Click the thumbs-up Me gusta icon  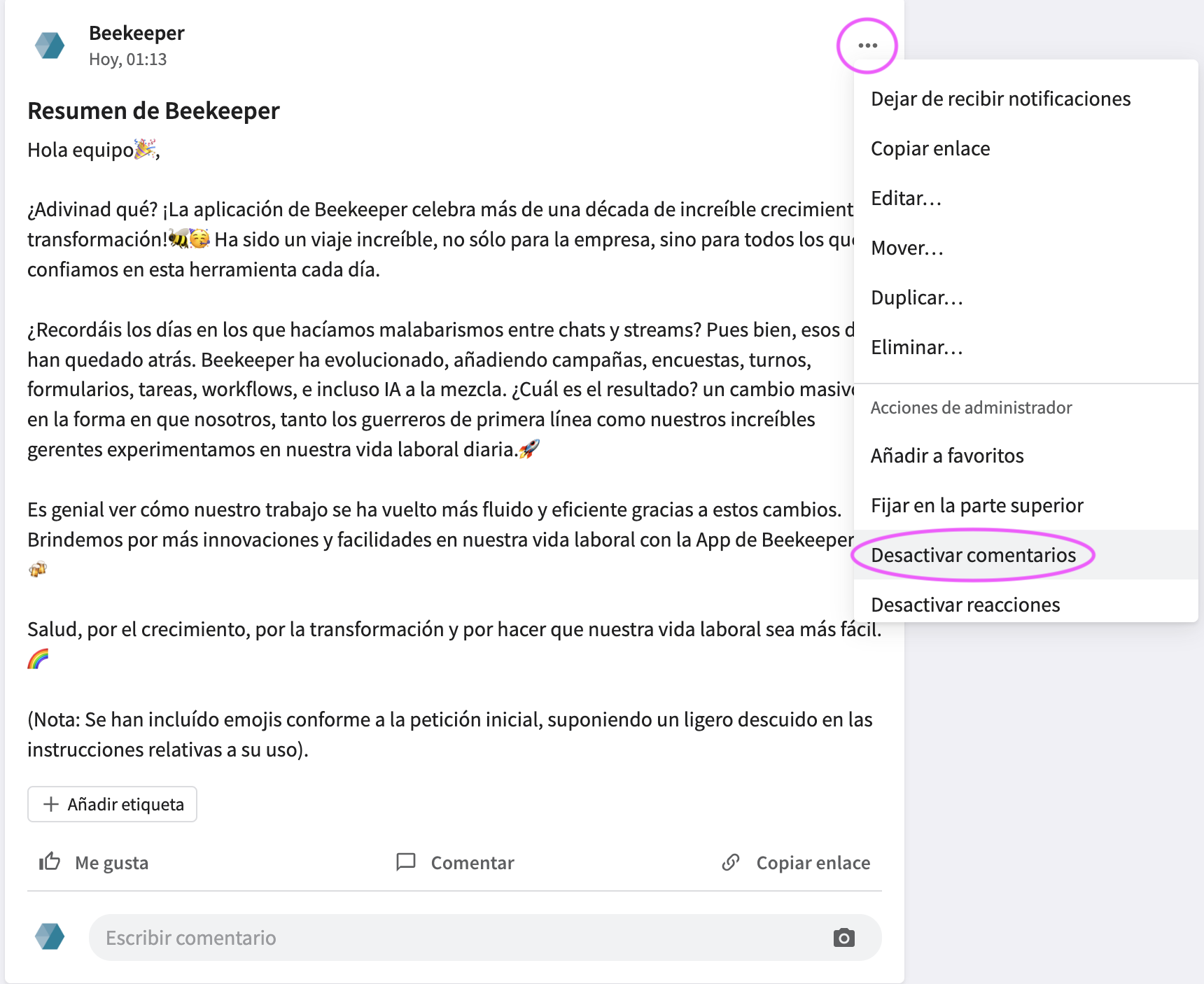50,862
